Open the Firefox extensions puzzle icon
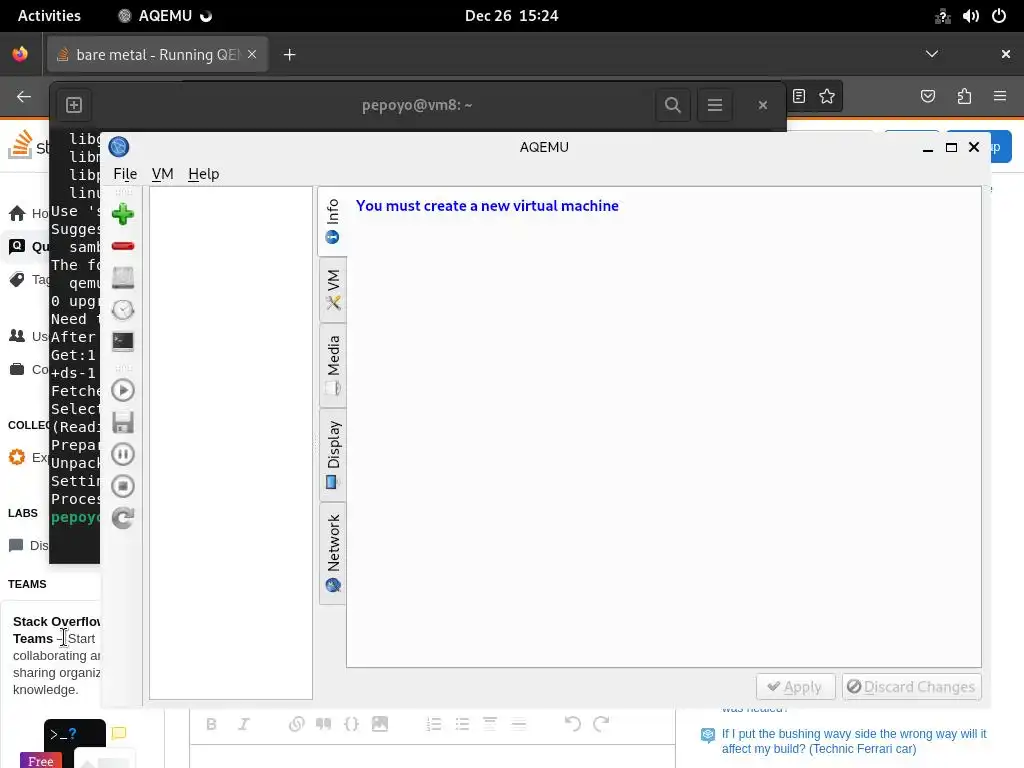1024x768 pixels. click(964, 97)
